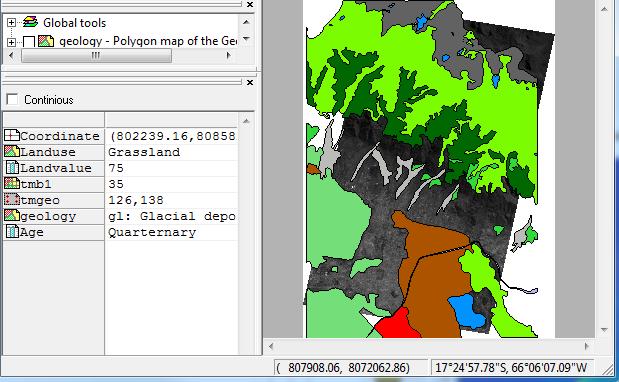Click the Landuse polygon map icon
Screen dimensions: 619x382
coord(12,152)
